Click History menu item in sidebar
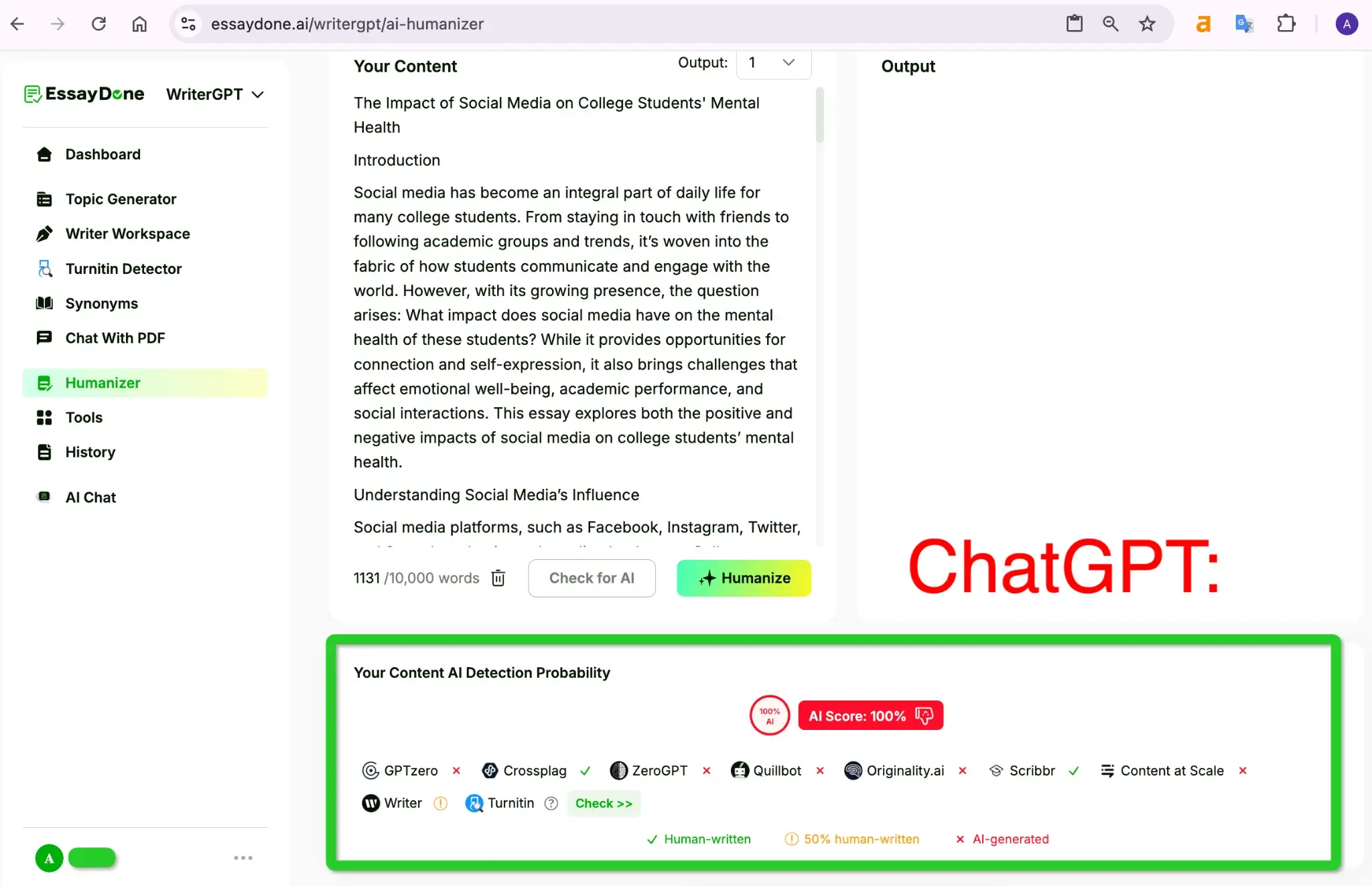The height and width of the screenshot is (886, 1372). click(90, 452)
